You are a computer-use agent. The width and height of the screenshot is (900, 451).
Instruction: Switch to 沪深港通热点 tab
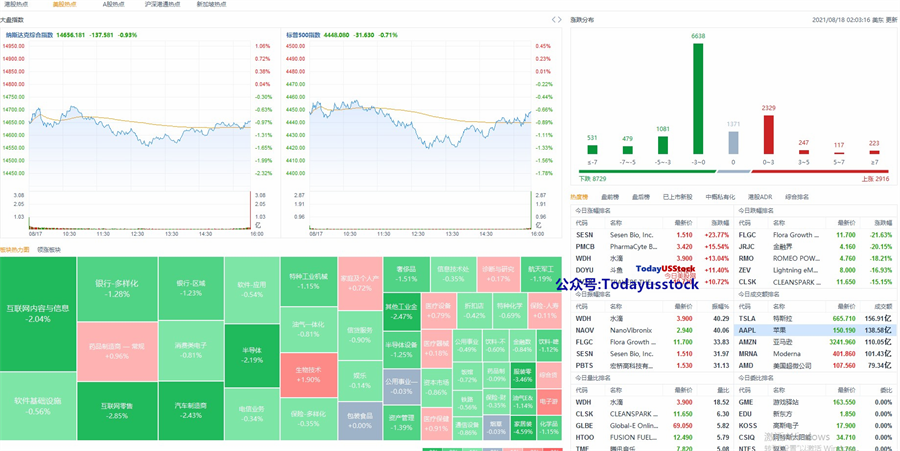(162, 4)
